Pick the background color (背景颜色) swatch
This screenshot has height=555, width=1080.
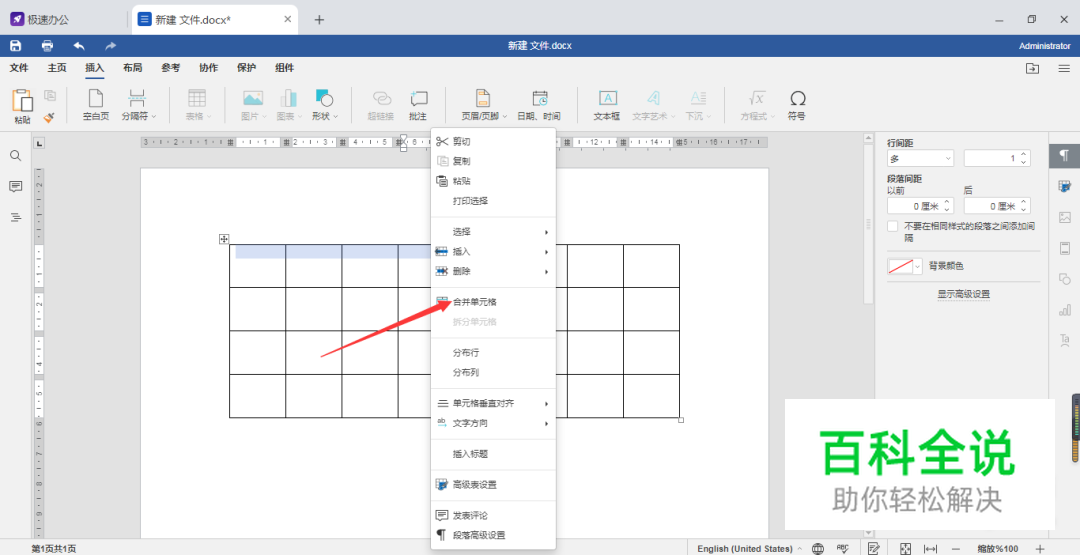904,266
